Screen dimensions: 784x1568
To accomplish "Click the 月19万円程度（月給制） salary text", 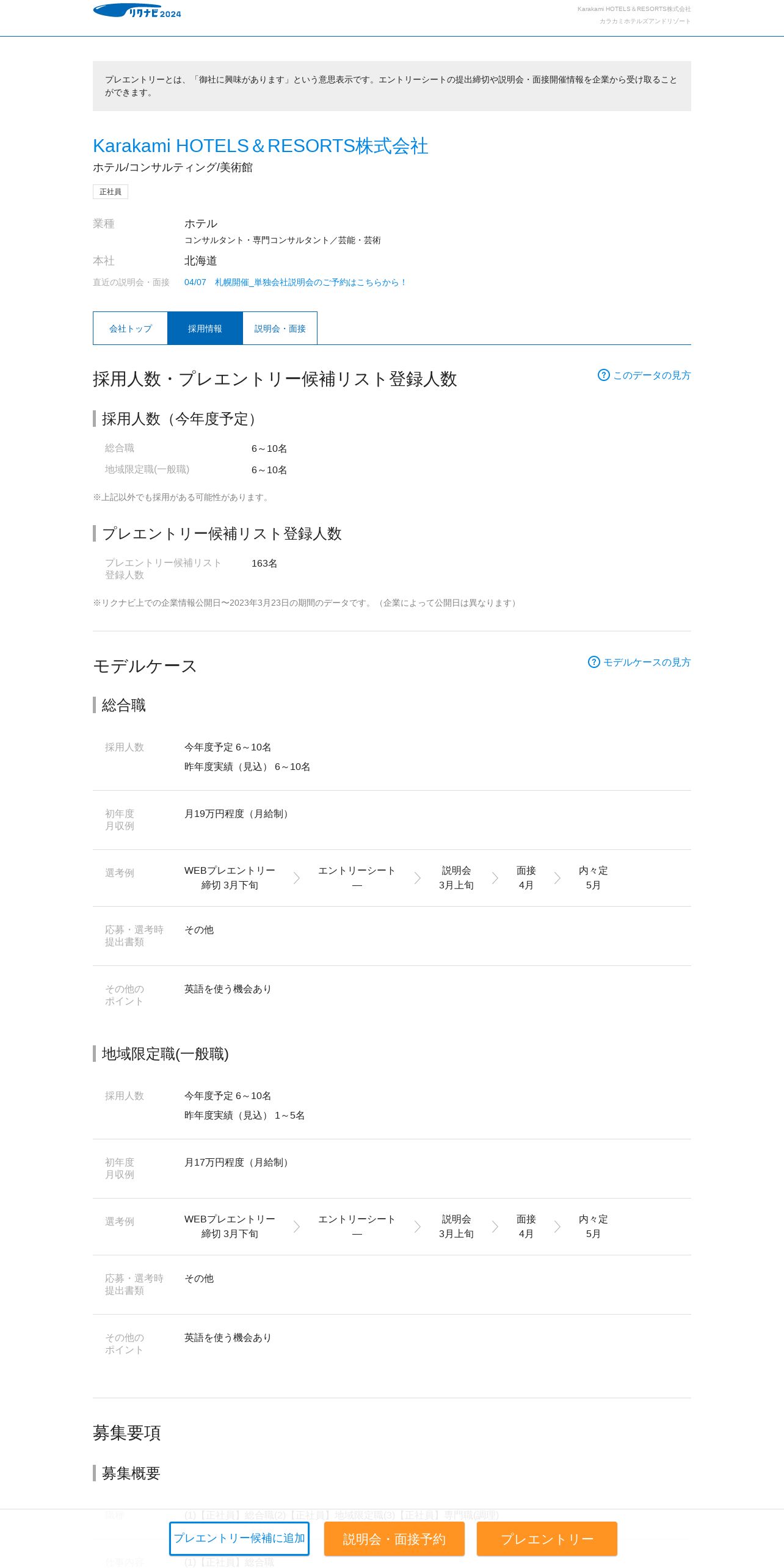I will pyautogui.click(x=238, y=813).
